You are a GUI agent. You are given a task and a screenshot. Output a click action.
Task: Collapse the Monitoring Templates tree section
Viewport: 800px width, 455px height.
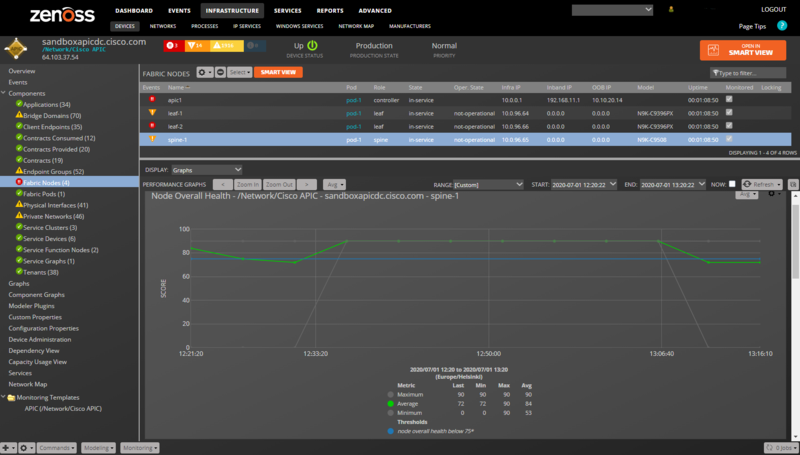[4, 397]
